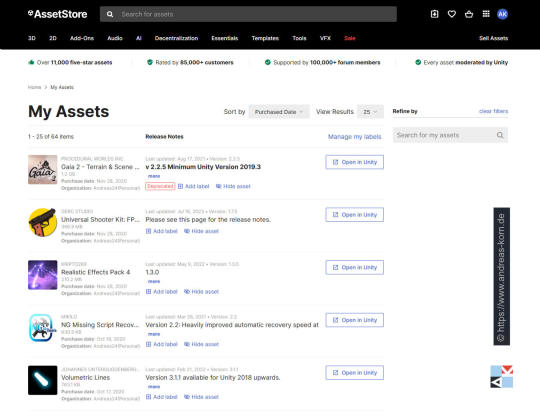
Task: Hide the Volumetric Lines asset
Action: click(201, 397)
